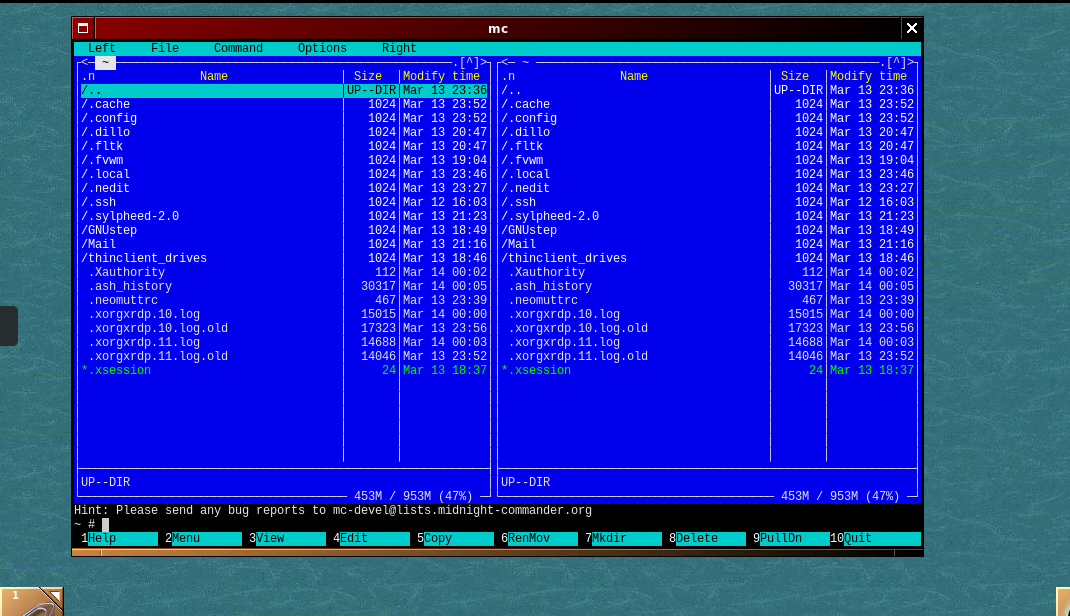
Task: Sort left panel by Size column header
Action: point(368,76)
